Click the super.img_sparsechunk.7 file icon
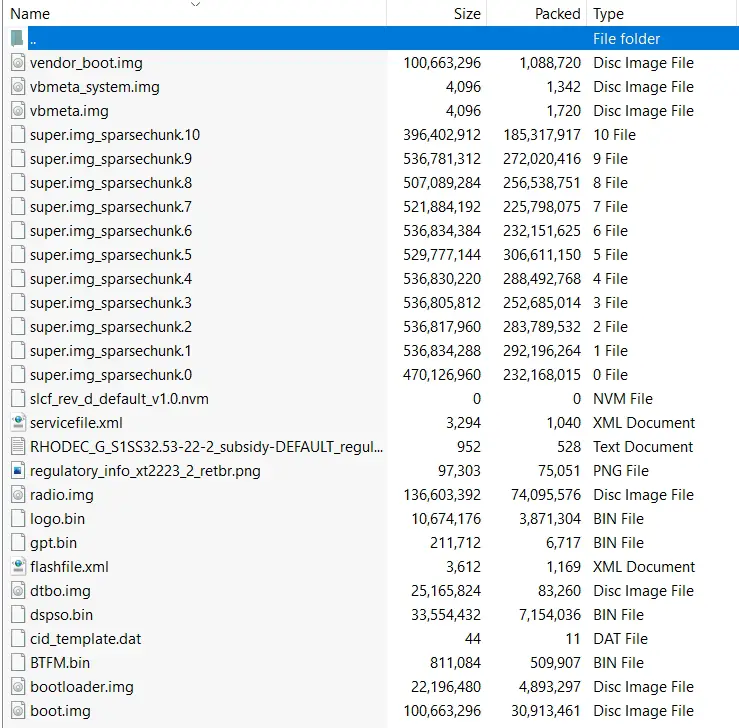739x728 pixels. 18,206
